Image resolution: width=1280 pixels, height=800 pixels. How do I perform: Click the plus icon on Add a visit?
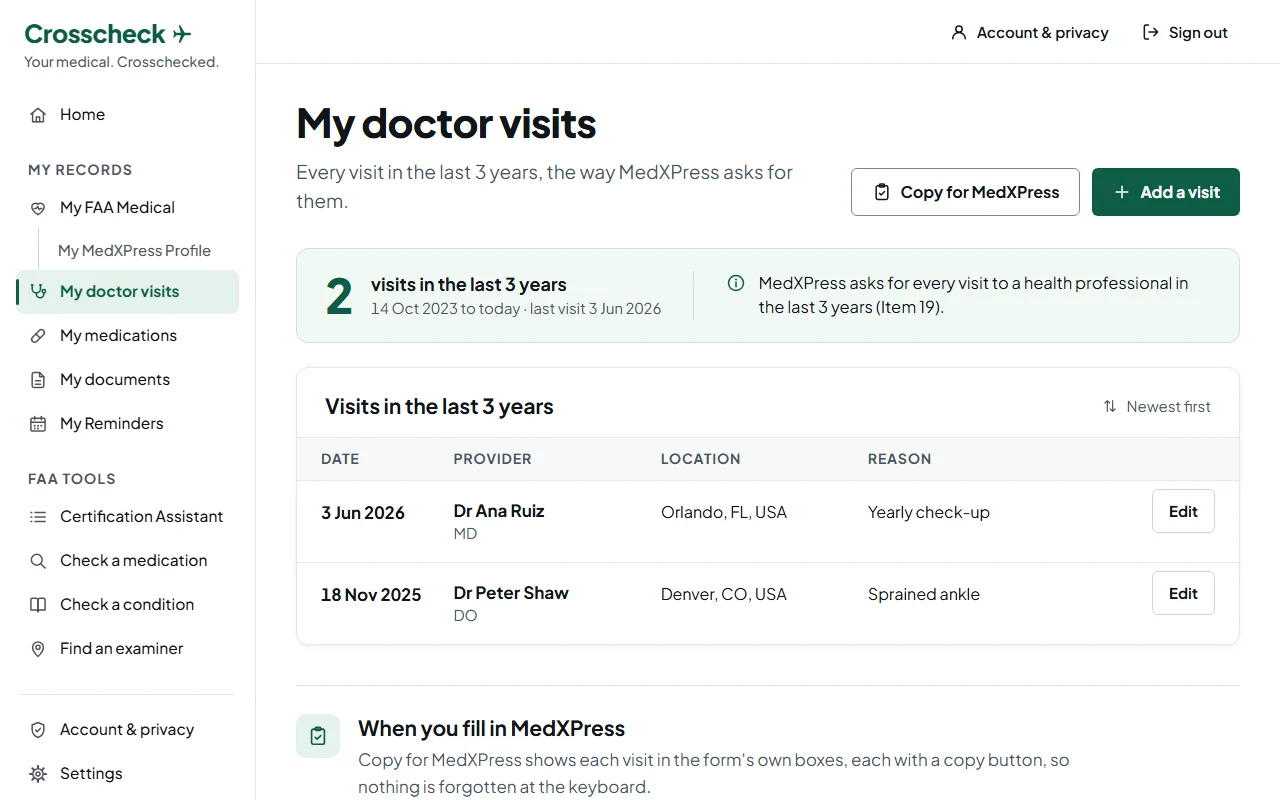click(1122, 192)
